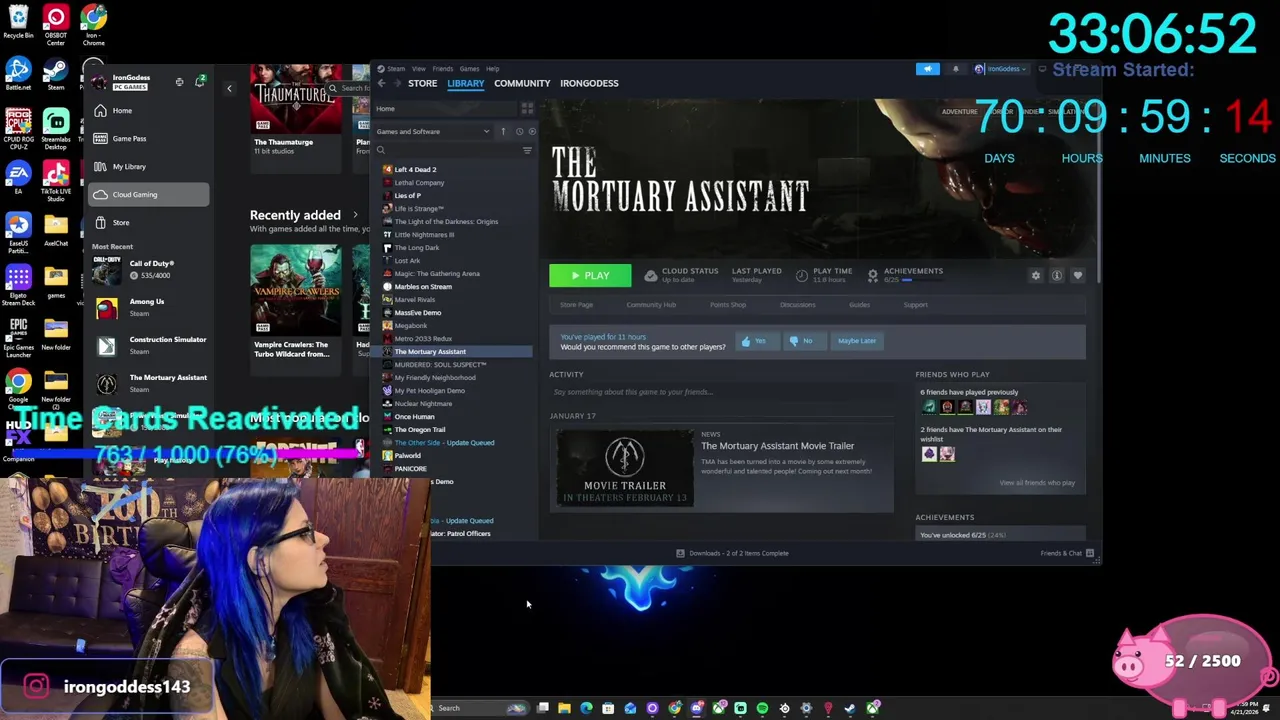This screenshot has width=1280, height=720.
Task: Open Elgato Stream Deck shortcut
Action: pyautogui.click(x=18, y=286)
